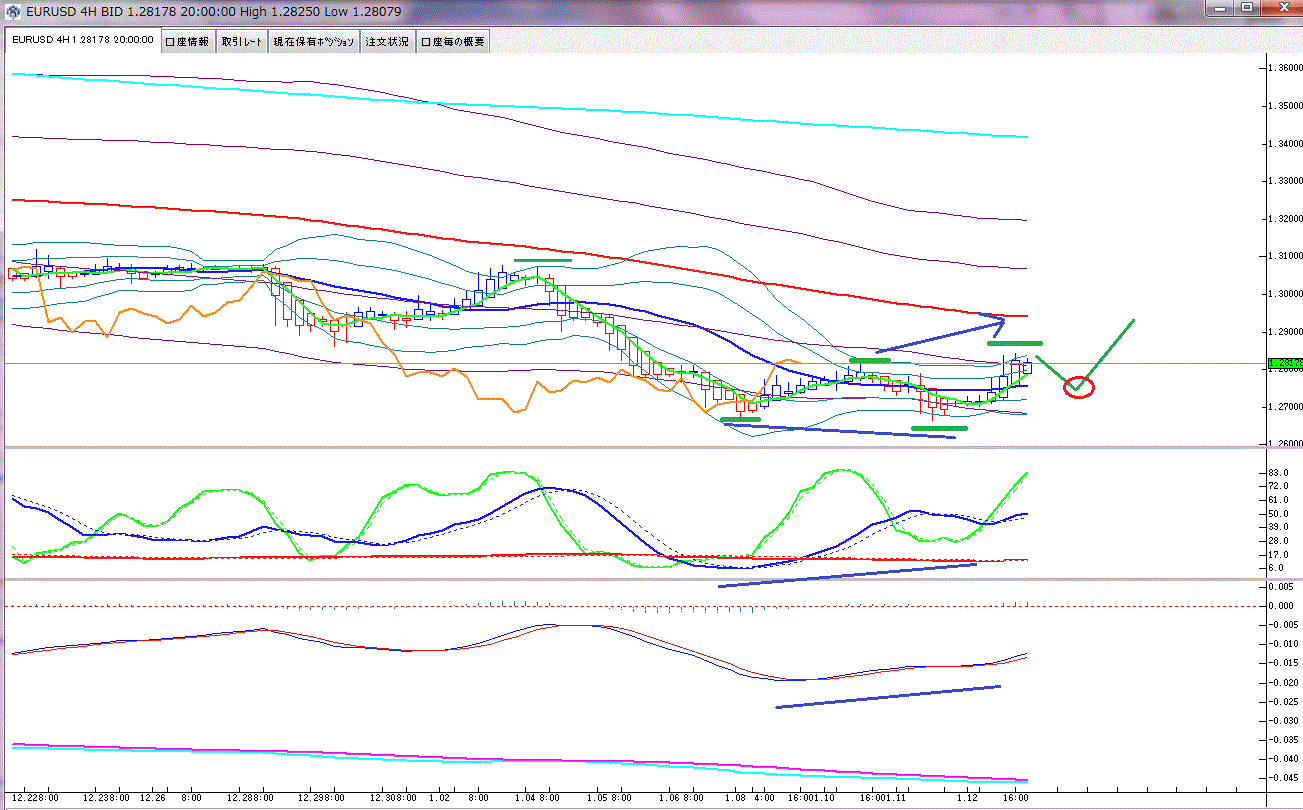The width and height of the screenshot is (1303, 810).
Task: Go to the 注文状況 tab
Action: [x=387, y=42]
